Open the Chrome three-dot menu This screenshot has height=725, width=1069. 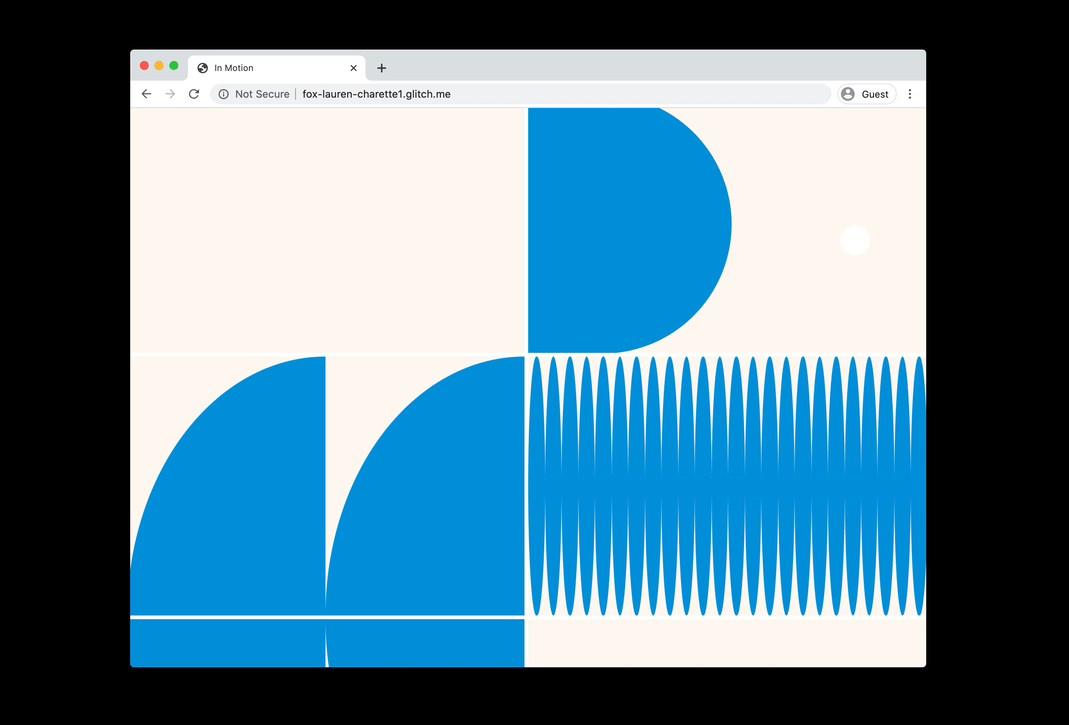tap(909, 94)
